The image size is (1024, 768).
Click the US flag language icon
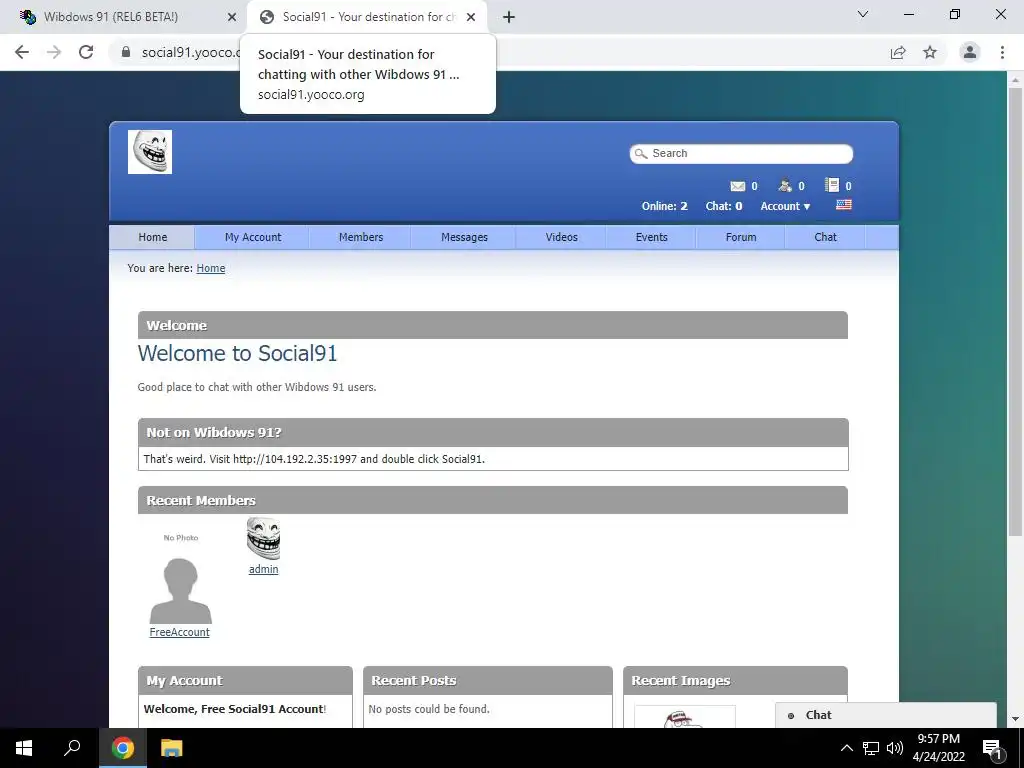[x=844, y=204]
